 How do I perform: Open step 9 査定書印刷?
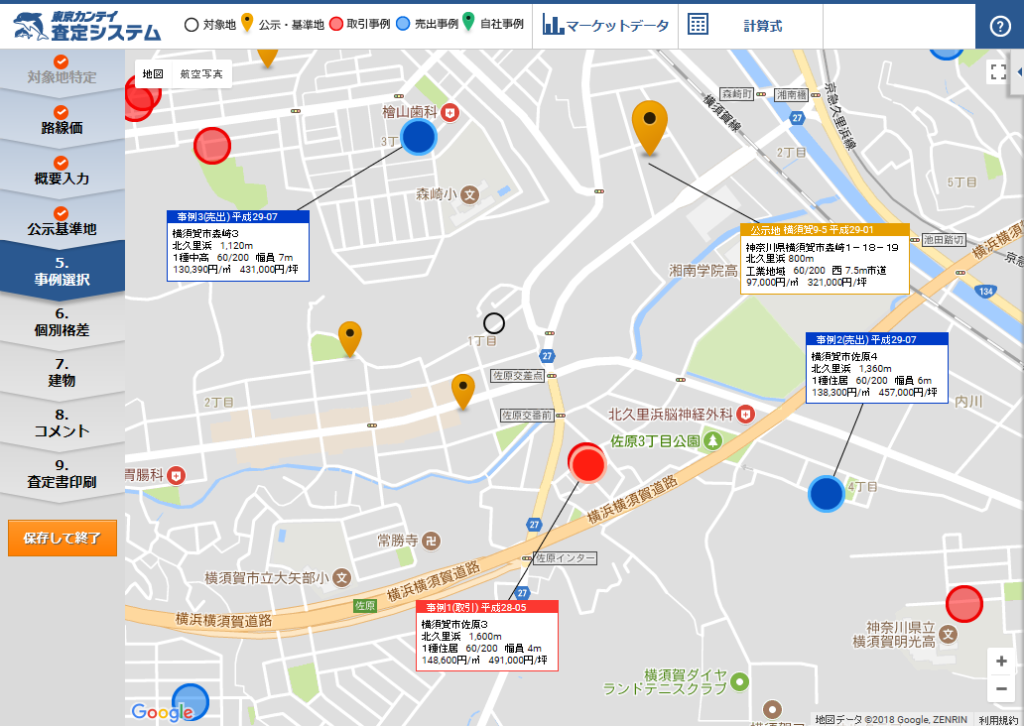[x=62, y=473]
